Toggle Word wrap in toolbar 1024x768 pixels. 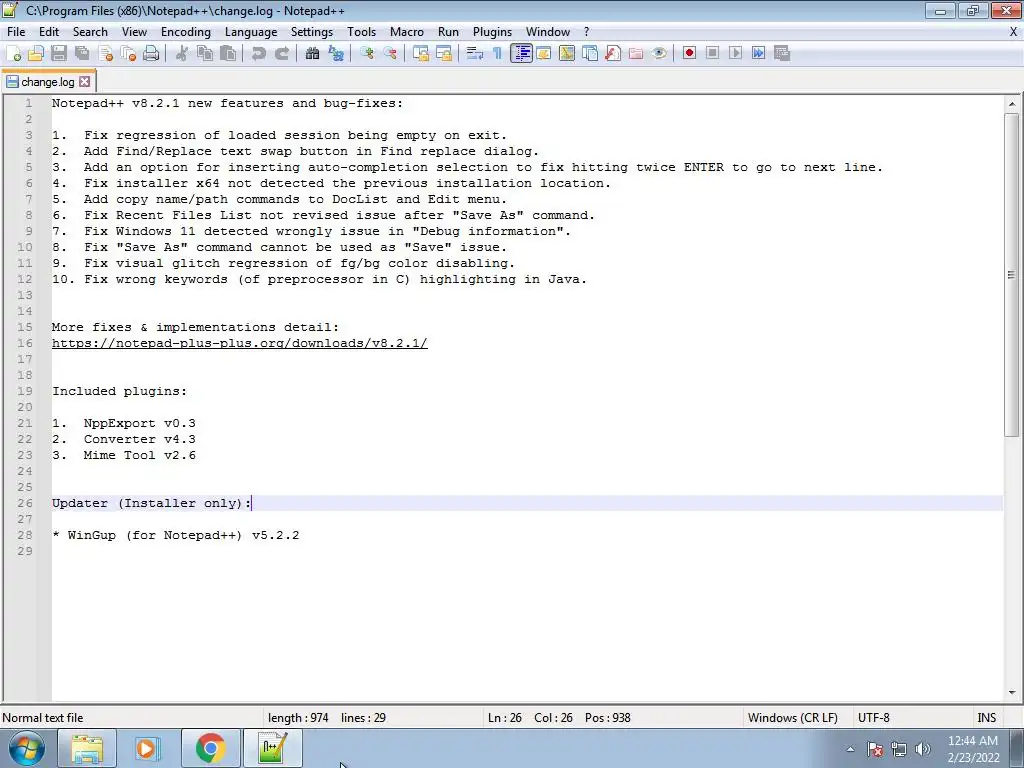click(475, 54)
